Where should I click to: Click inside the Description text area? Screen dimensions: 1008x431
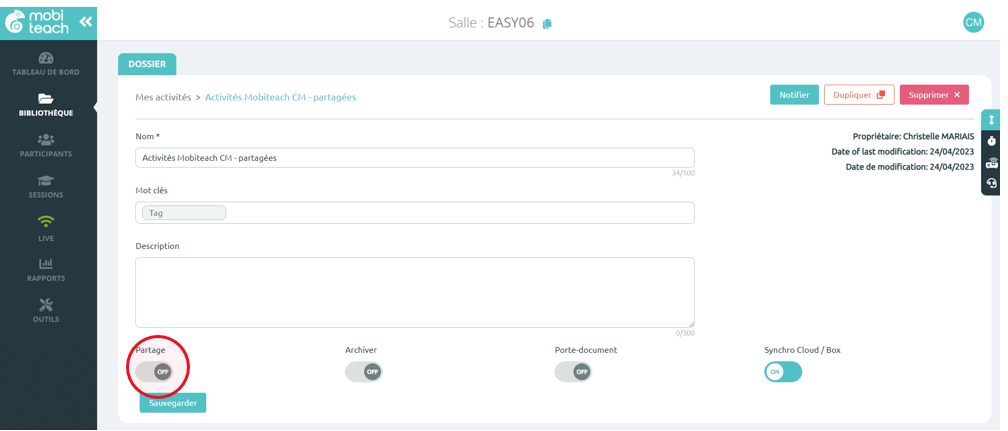click(415, 293)
